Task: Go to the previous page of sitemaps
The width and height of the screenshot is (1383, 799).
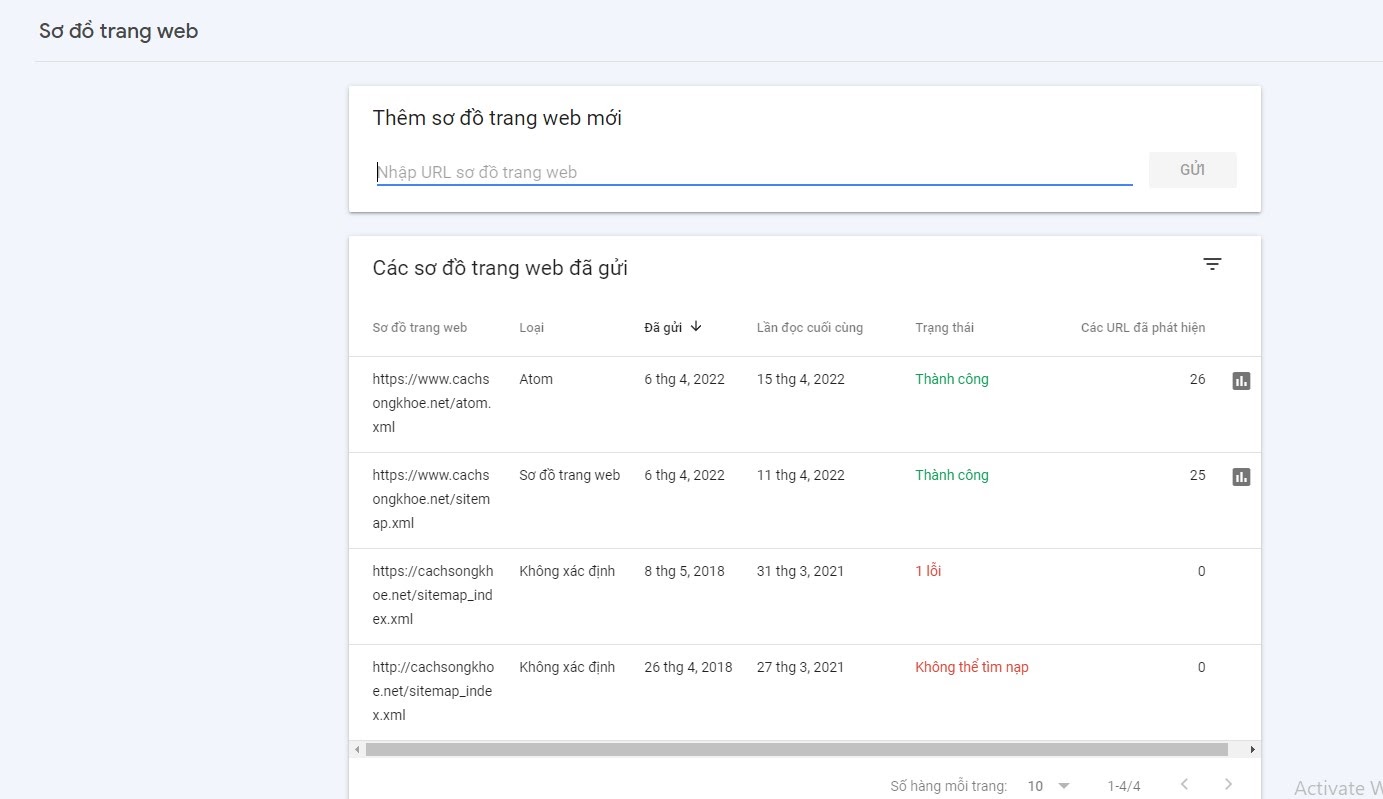Action: click(1185, 785)
